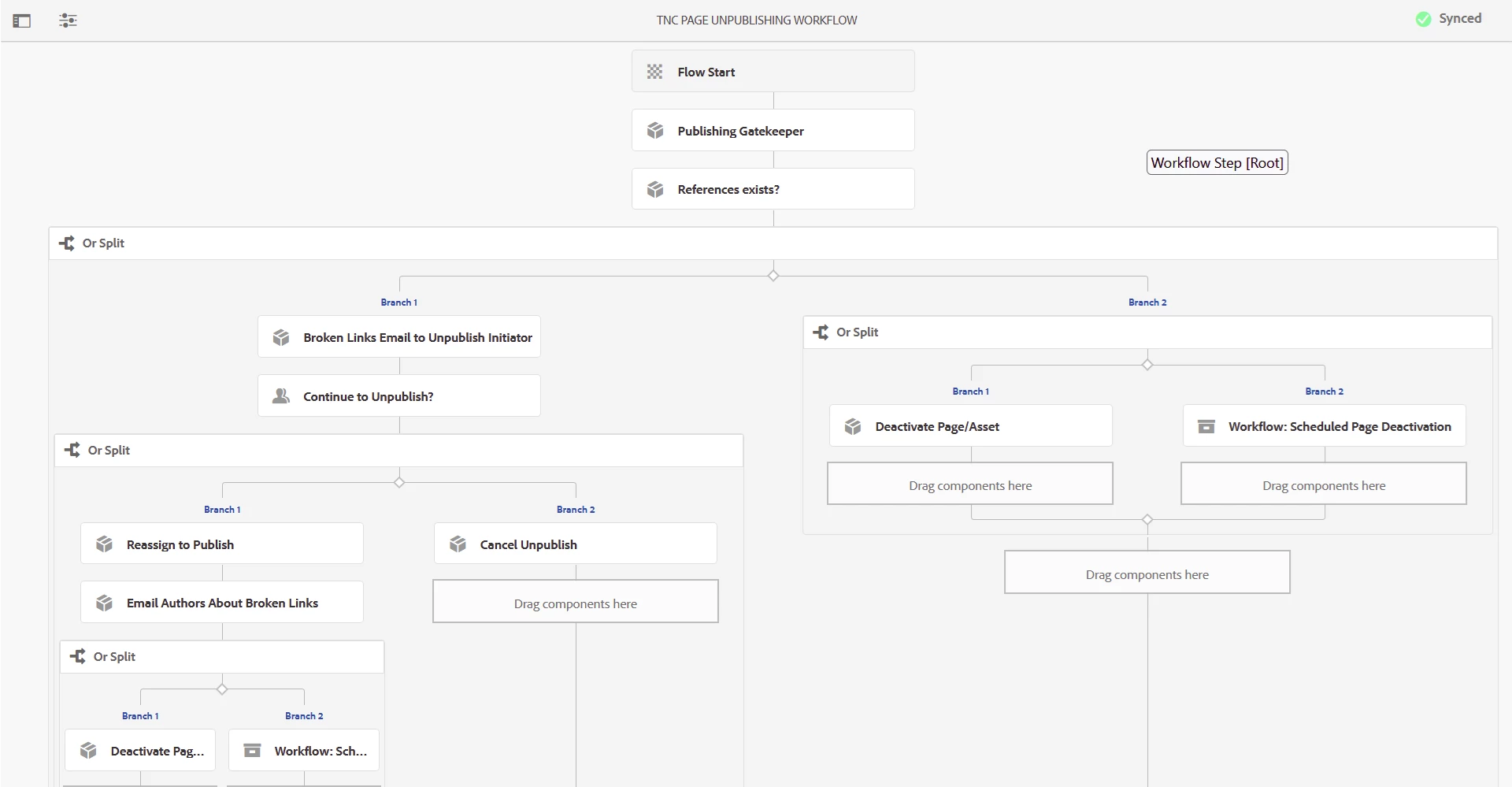Screen dimensions: 1512x787
Task: Click the Branch 2 label above Cancel Unpublish
Action: (x=576, y=510)
